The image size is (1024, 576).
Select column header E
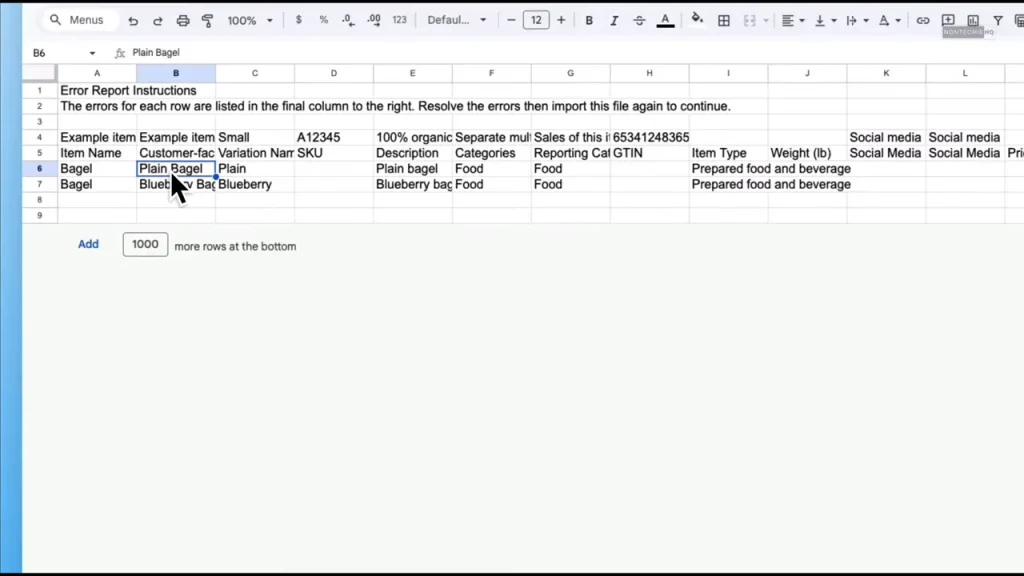point(413,73)
